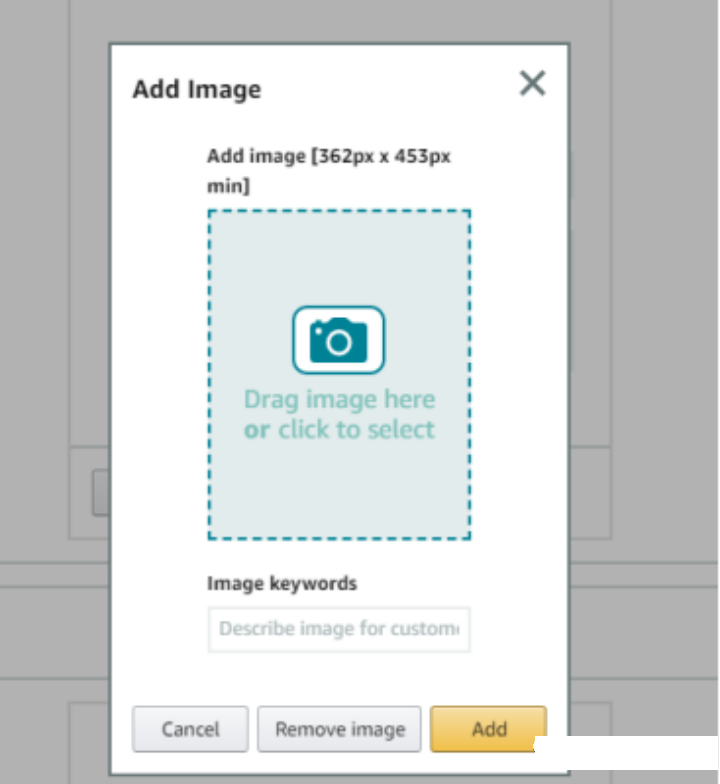
Task: Click the top edge of the dashed drop zone
Action: tap(339, 211)
